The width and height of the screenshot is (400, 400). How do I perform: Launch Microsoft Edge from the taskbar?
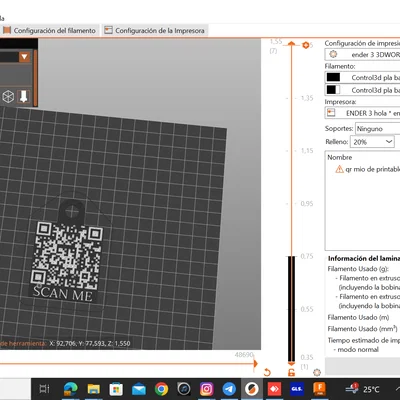pyautogui.click(x=71, y=389)
